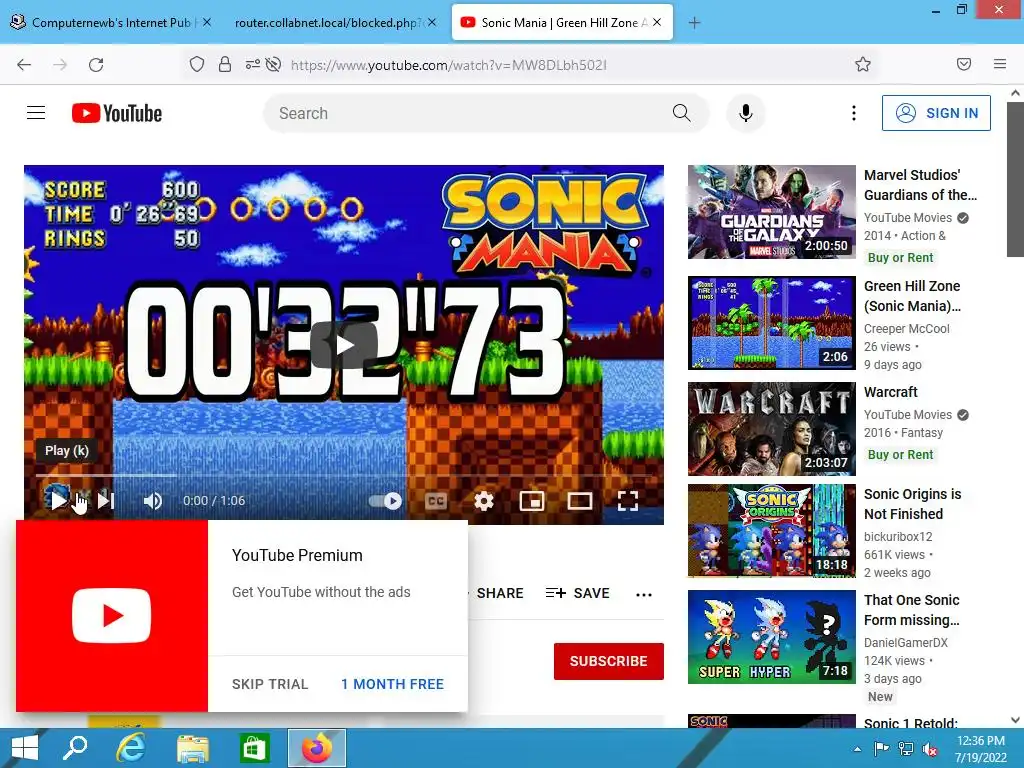Enter full screen mode
This screenshot has width=1024, height=768.
628,501
